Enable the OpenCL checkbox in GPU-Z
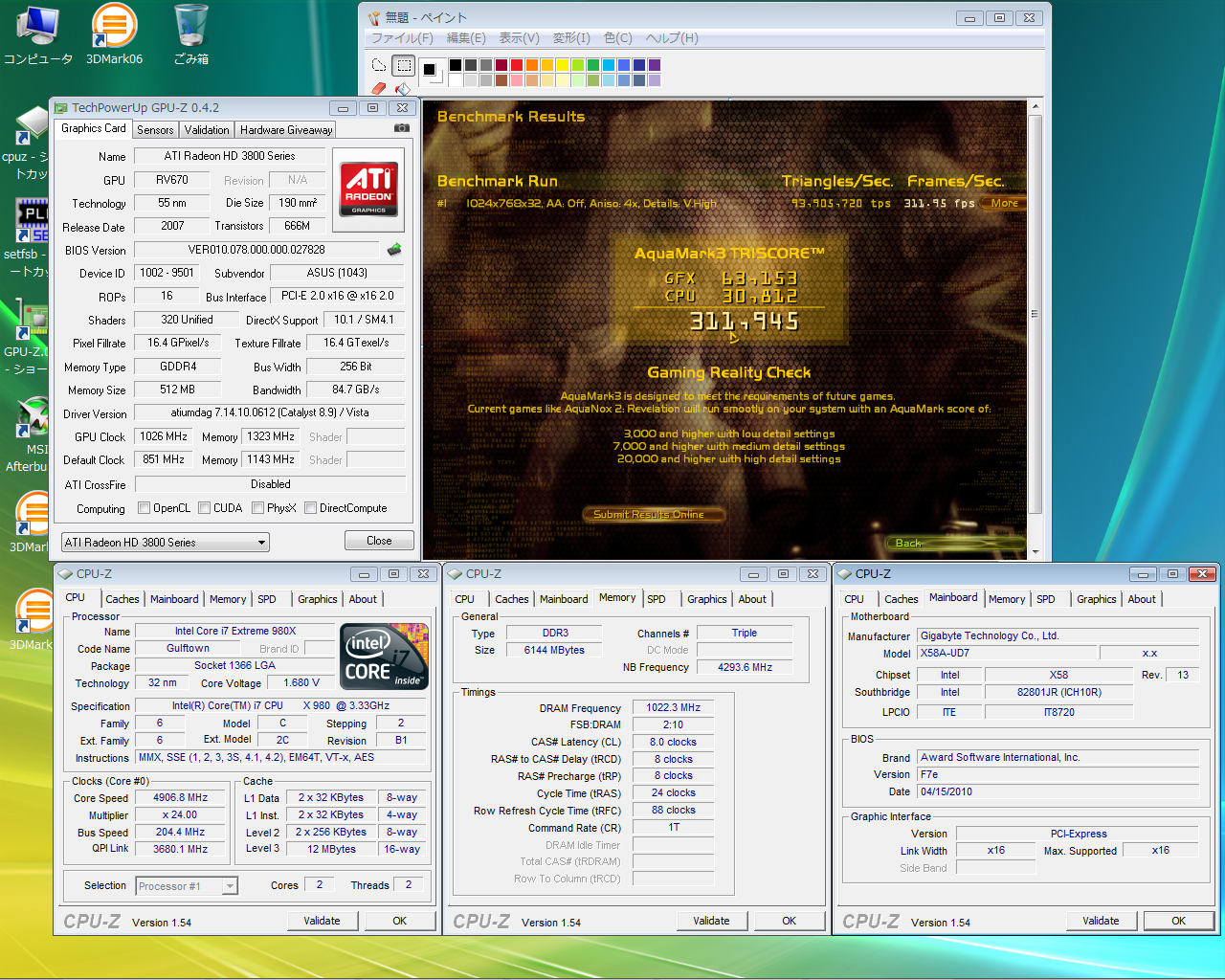 (x=144, y=508)
